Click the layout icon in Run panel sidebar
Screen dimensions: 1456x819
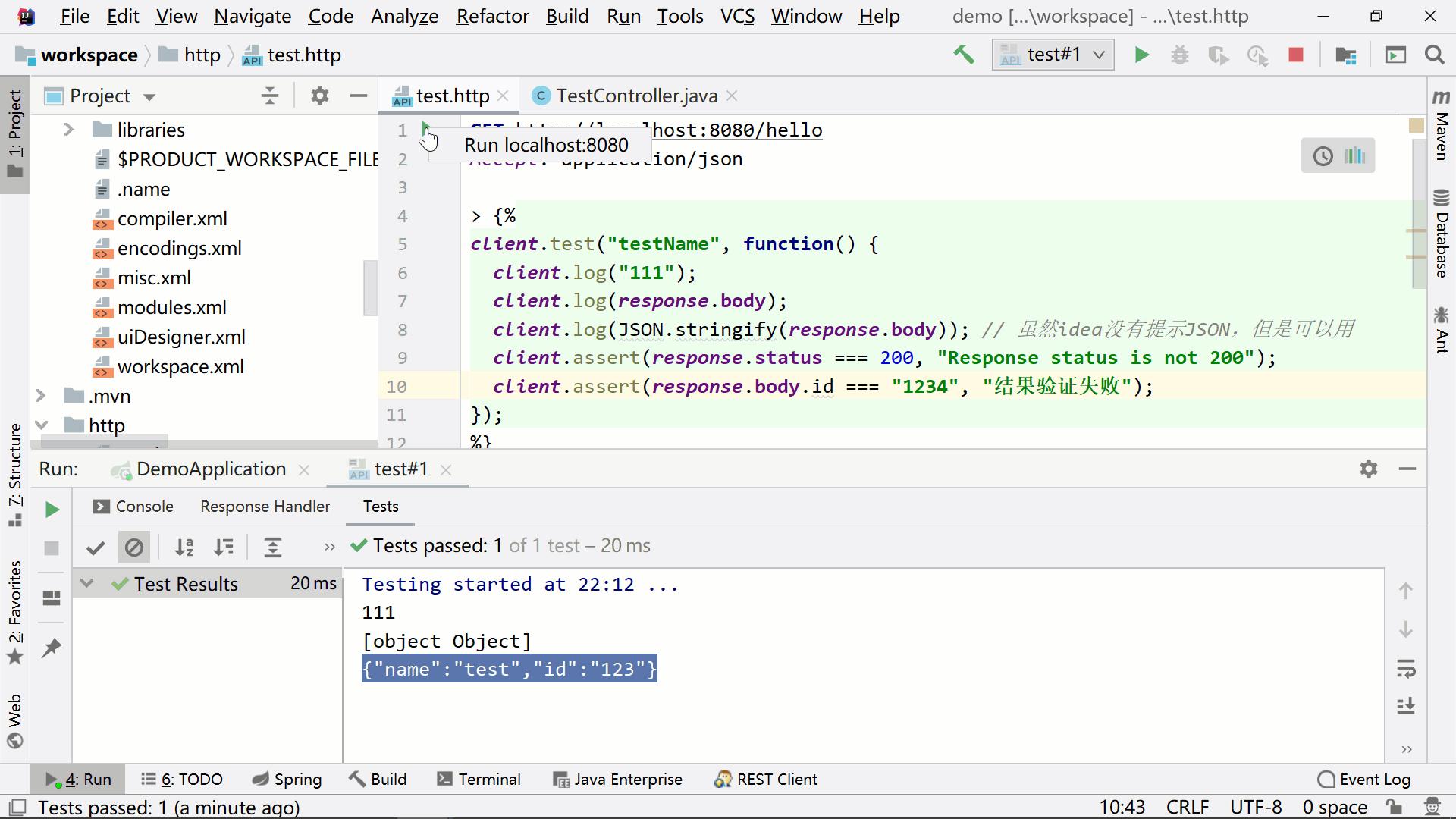coord(52,598)
